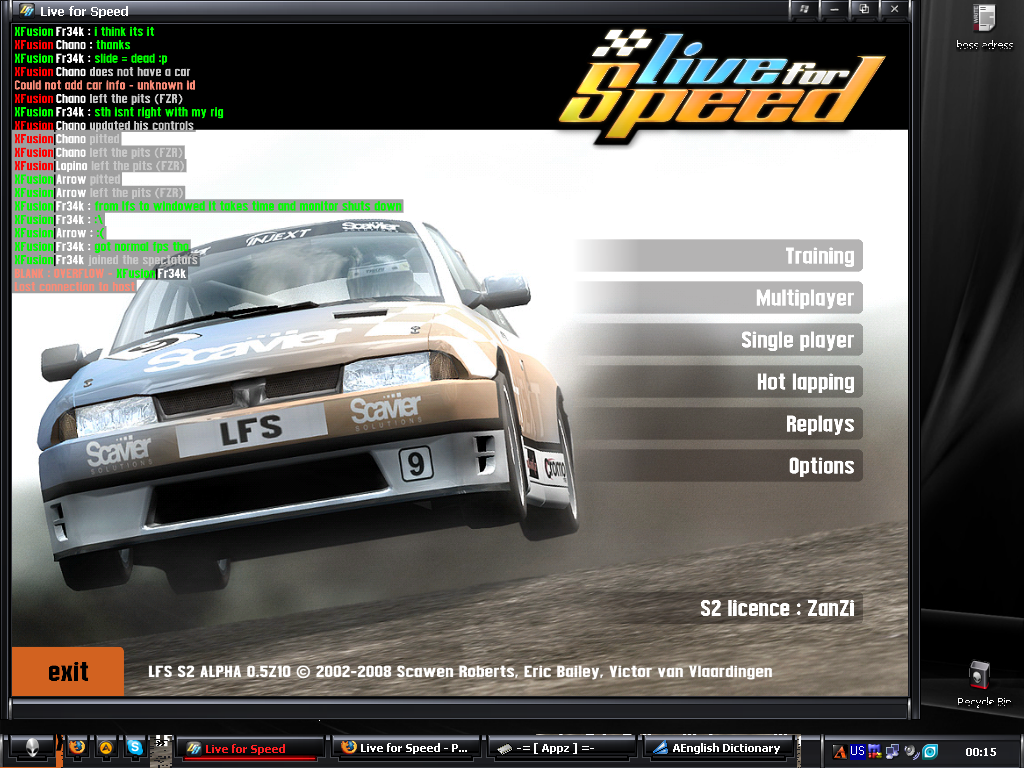Switch to the -=[ Appz ]=- taskbar window
The height and width of the screenshot is (768, 1024).
(563, 748)
